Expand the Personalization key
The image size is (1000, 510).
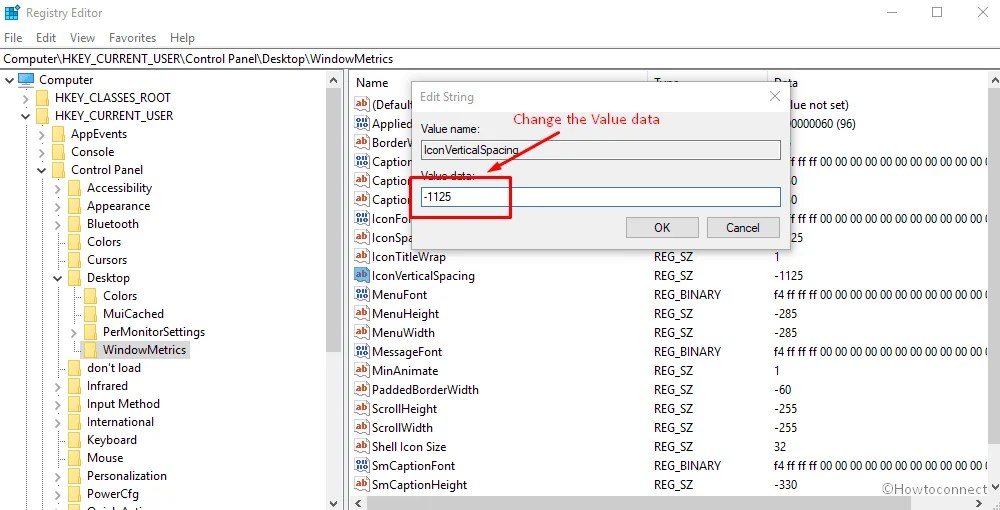click(x=57, y=476)
